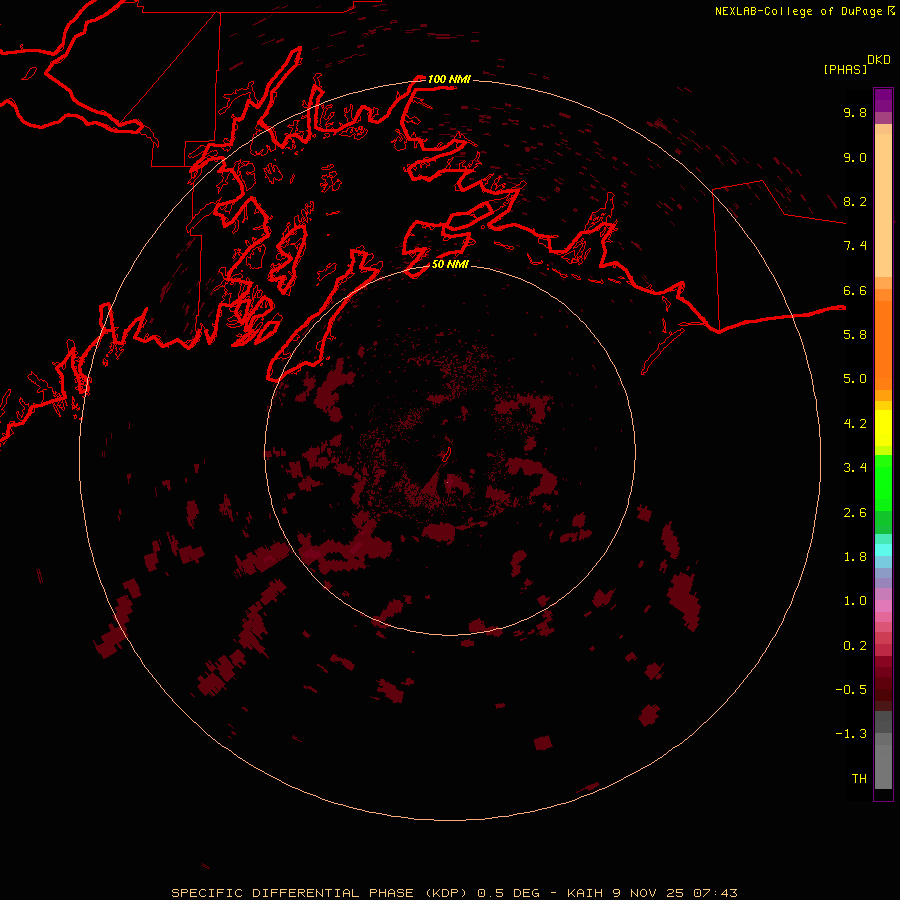Click the 1.8 legend value

(x=855, y=557)
